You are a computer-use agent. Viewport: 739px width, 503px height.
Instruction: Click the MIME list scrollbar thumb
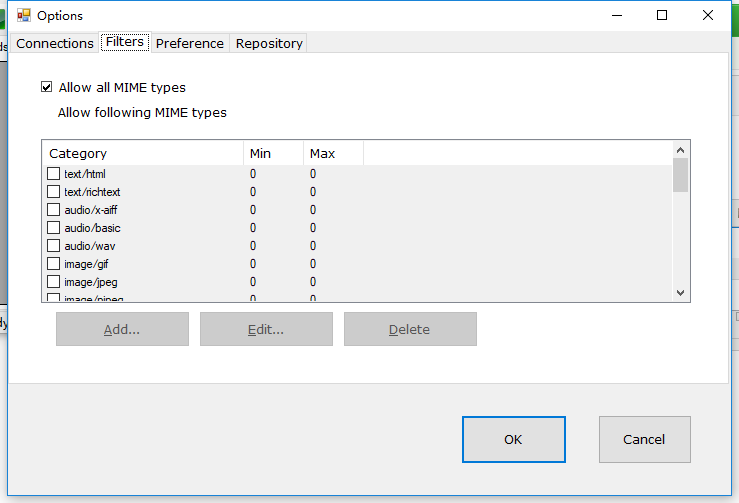pos(680,175)
